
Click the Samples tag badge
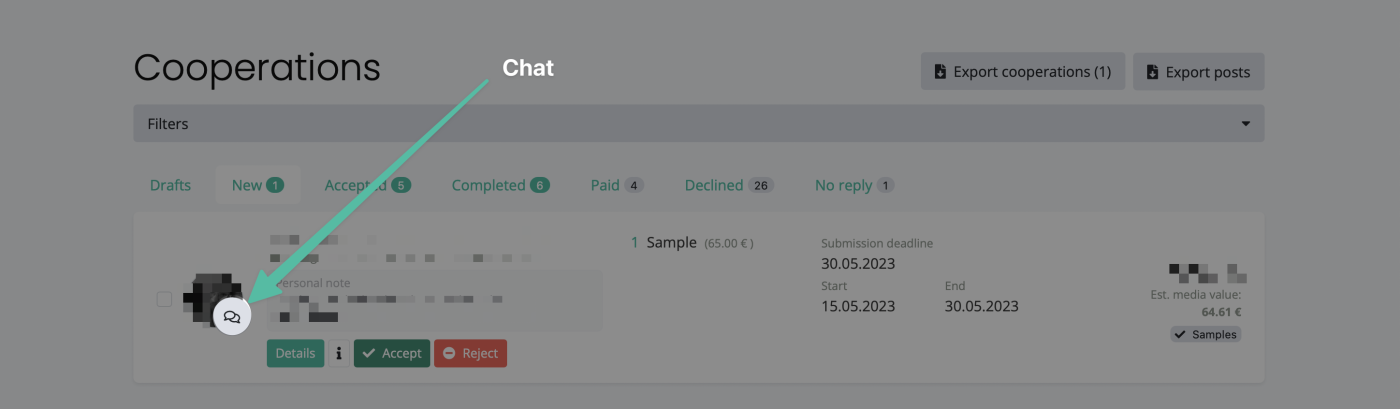[1205, 334]
